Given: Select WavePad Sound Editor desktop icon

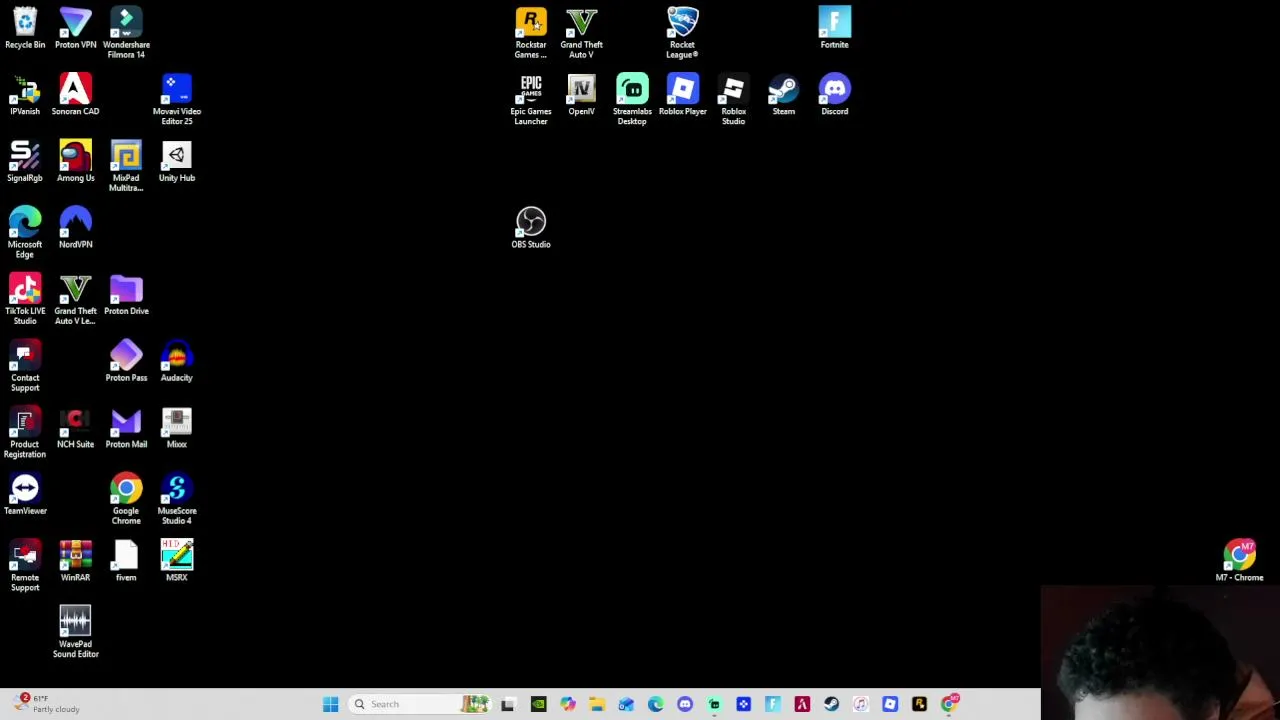Looking at the screenshot, I should (x=76, y=633).
